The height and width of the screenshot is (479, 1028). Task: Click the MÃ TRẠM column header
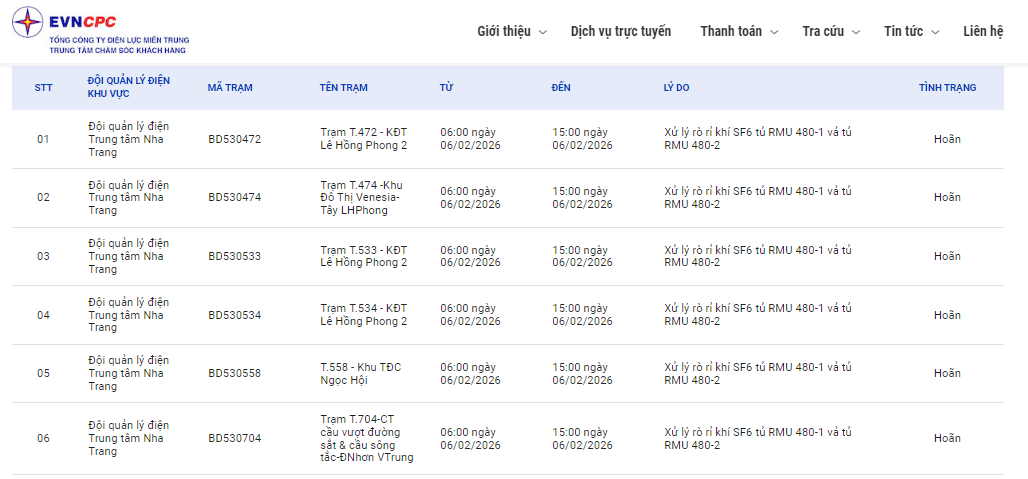230,88
